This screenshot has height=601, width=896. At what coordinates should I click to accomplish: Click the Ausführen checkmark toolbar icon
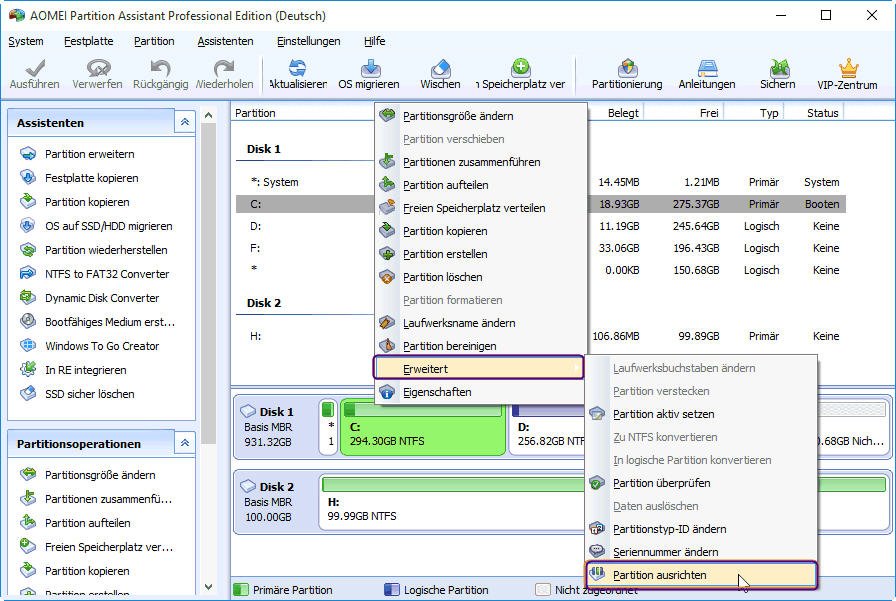click(x=35, y=68)
